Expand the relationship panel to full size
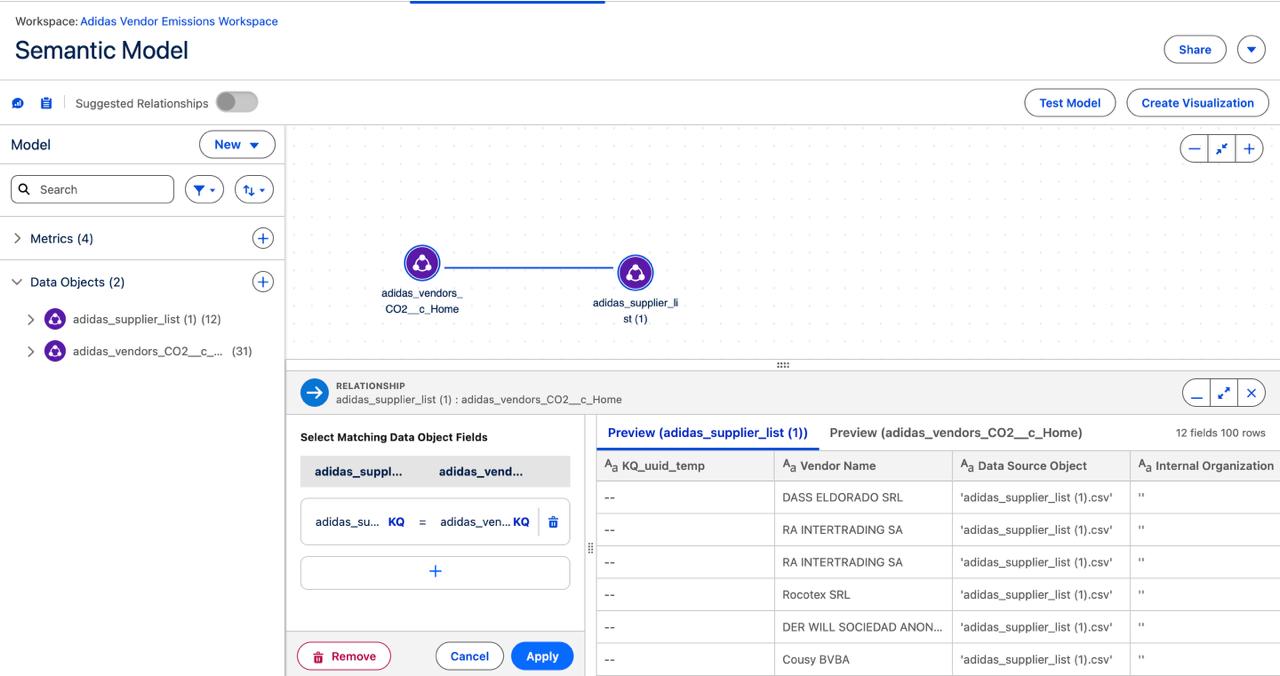Viewport: 1280px width, 676px height. click(x=1224, y=393)
